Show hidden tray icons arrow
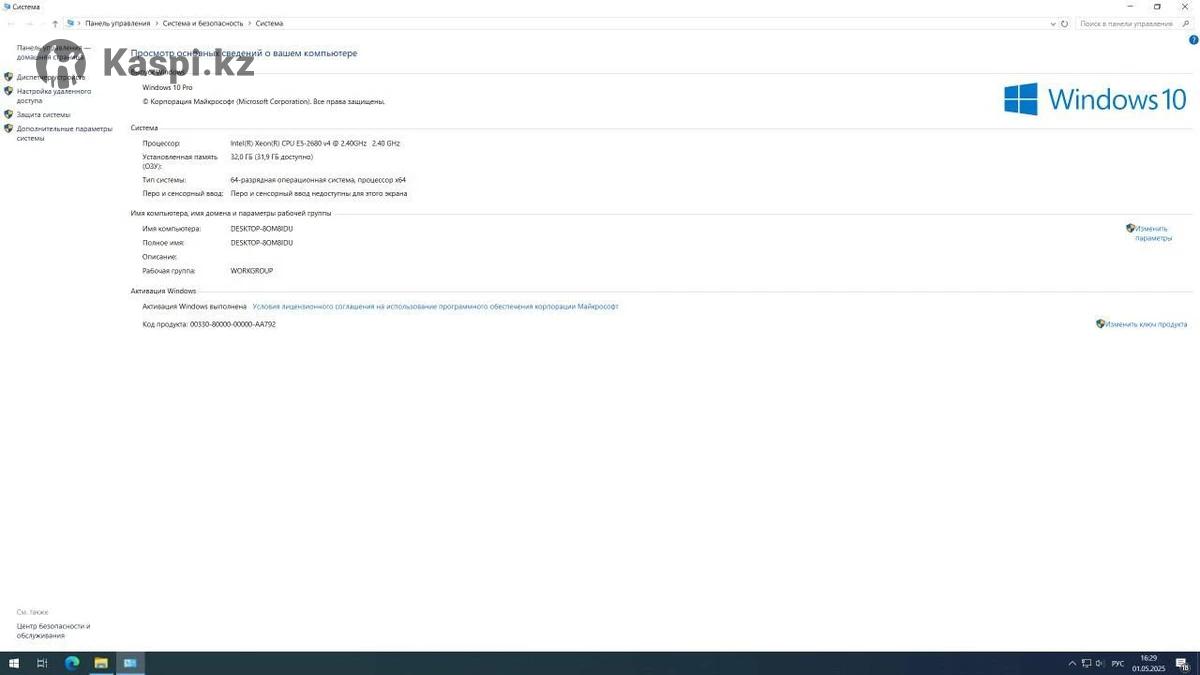The height and width of the screenshot is (675, 1200). 1072,663
